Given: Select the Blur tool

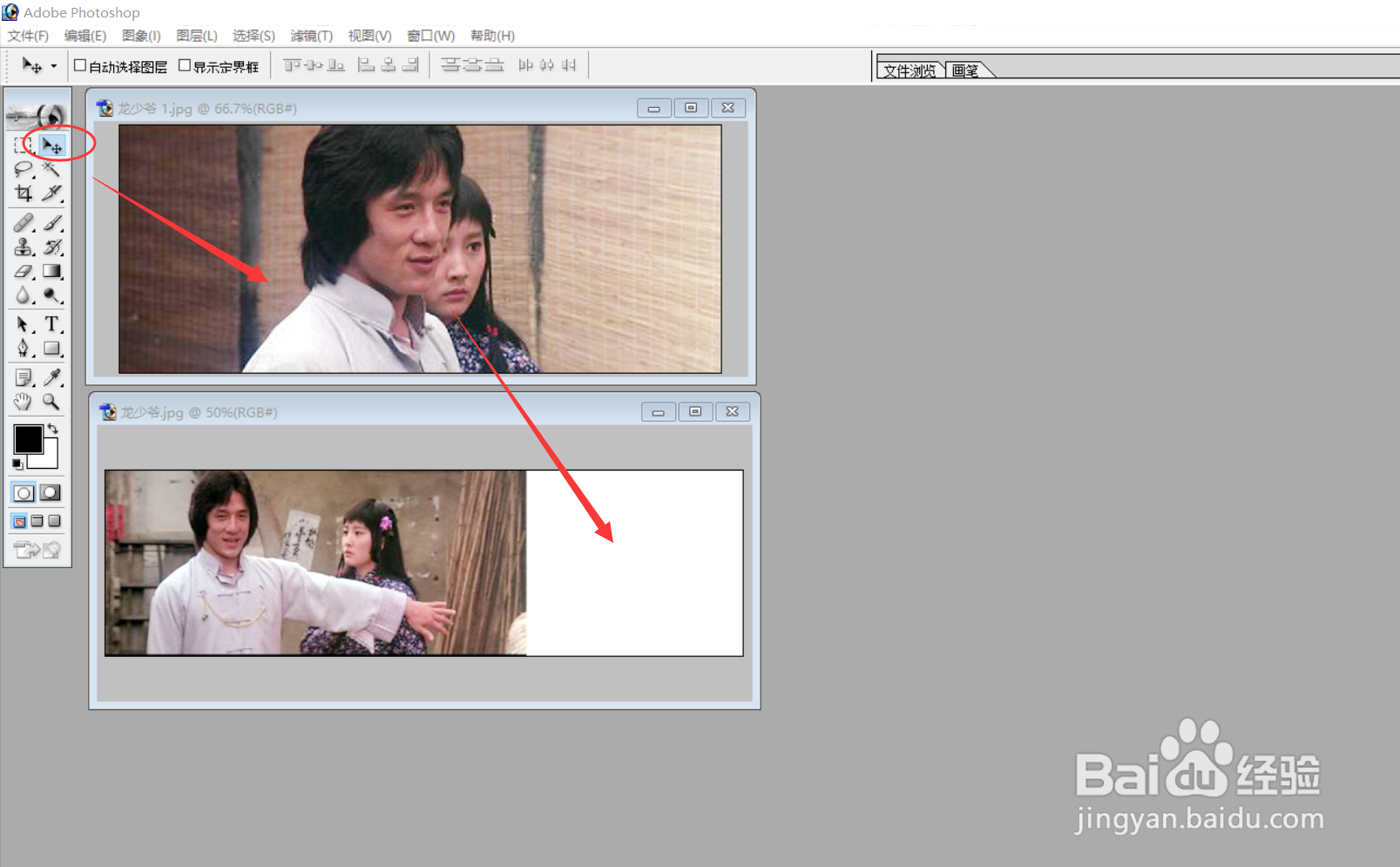Looking at the screenshot, I should tap(24, 295).
